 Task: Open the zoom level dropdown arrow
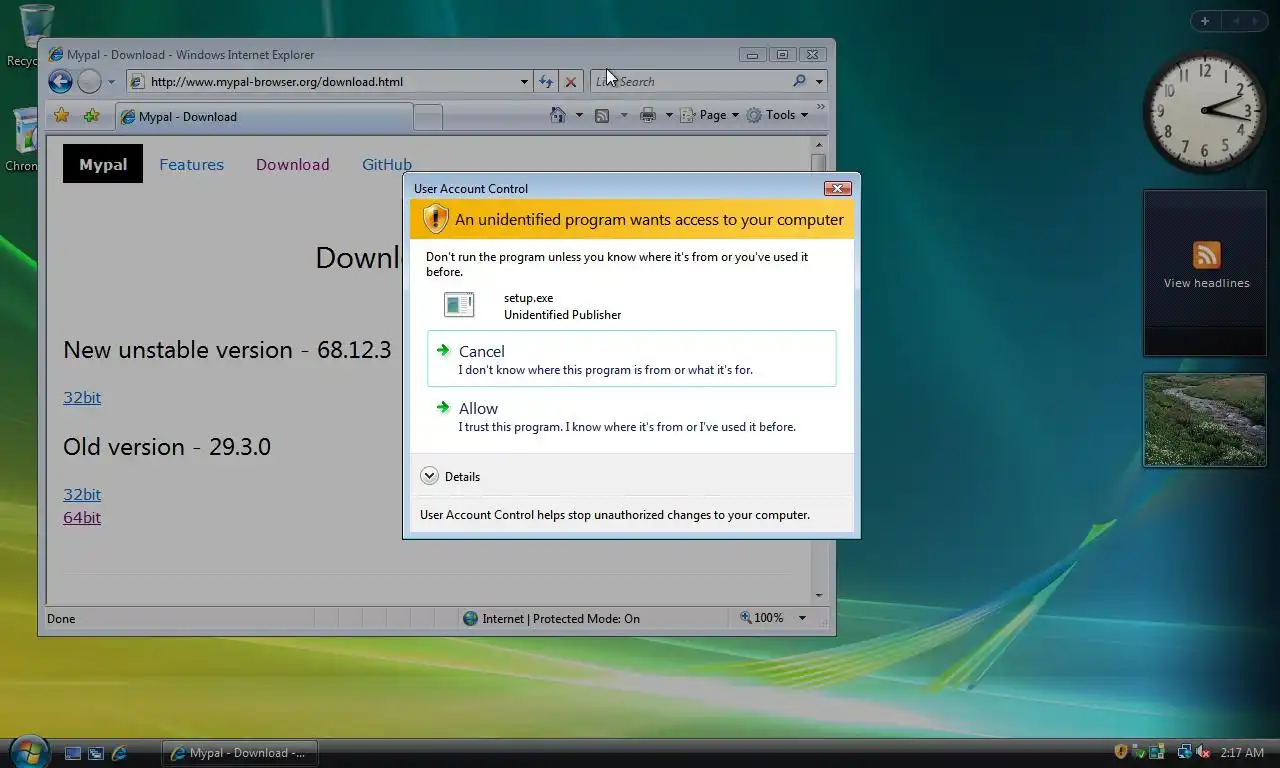coord(802,618)
